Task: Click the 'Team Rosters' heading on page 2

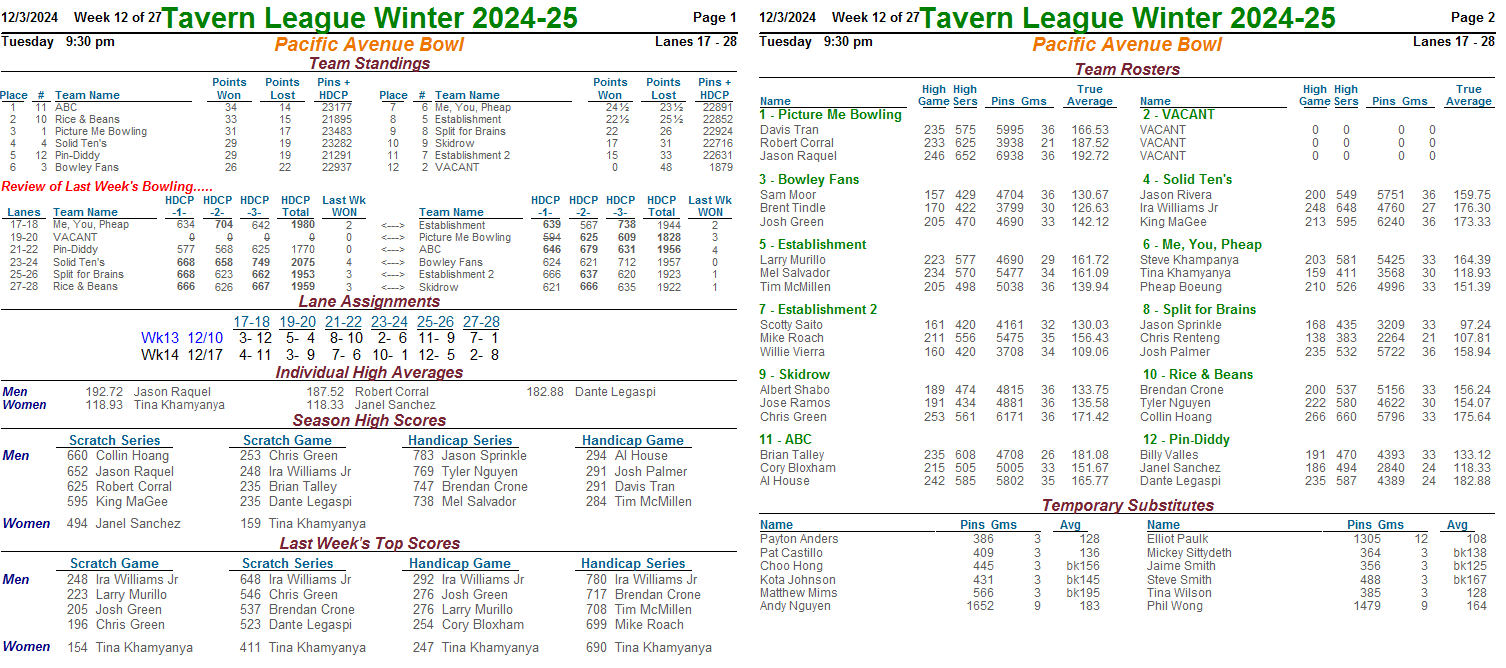Action: [1127, 69]
